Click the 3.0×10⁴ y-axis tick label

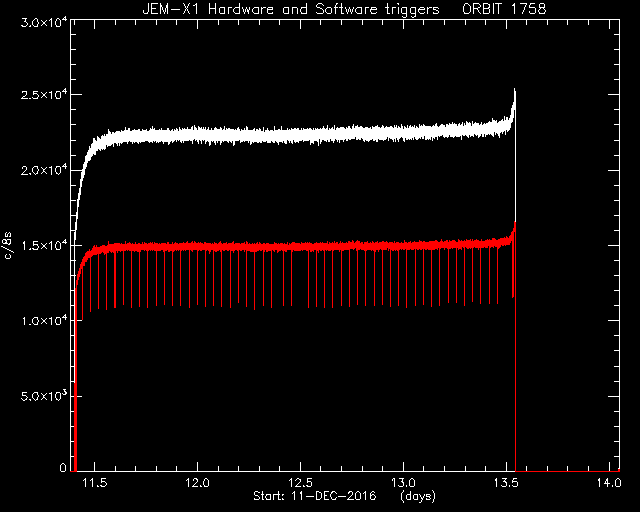[x=44, y=23]
